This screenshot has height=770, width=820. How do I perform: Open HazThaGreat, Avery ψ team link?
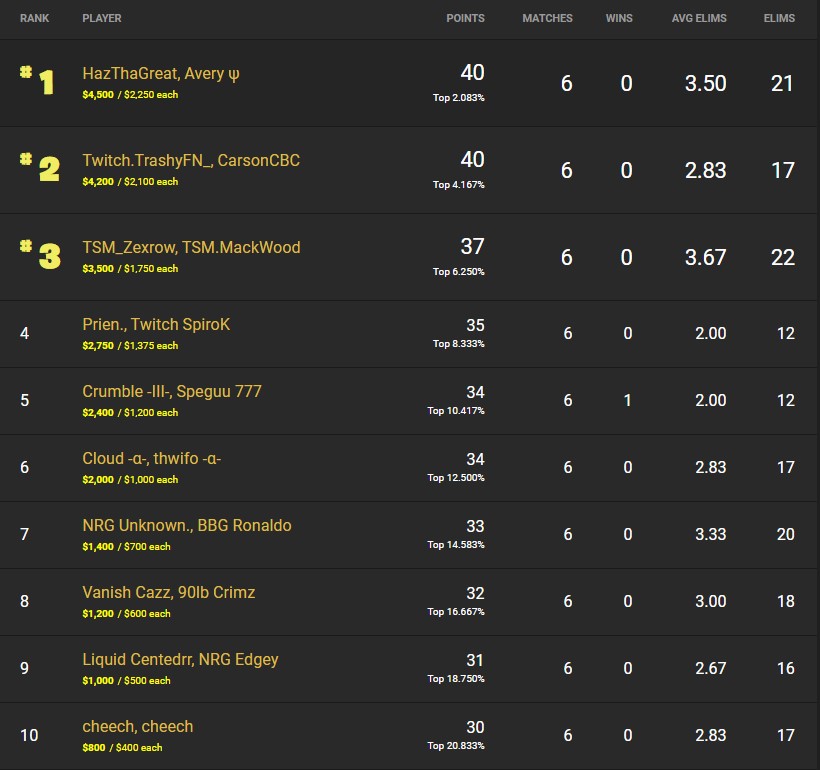tap(161, 74)
